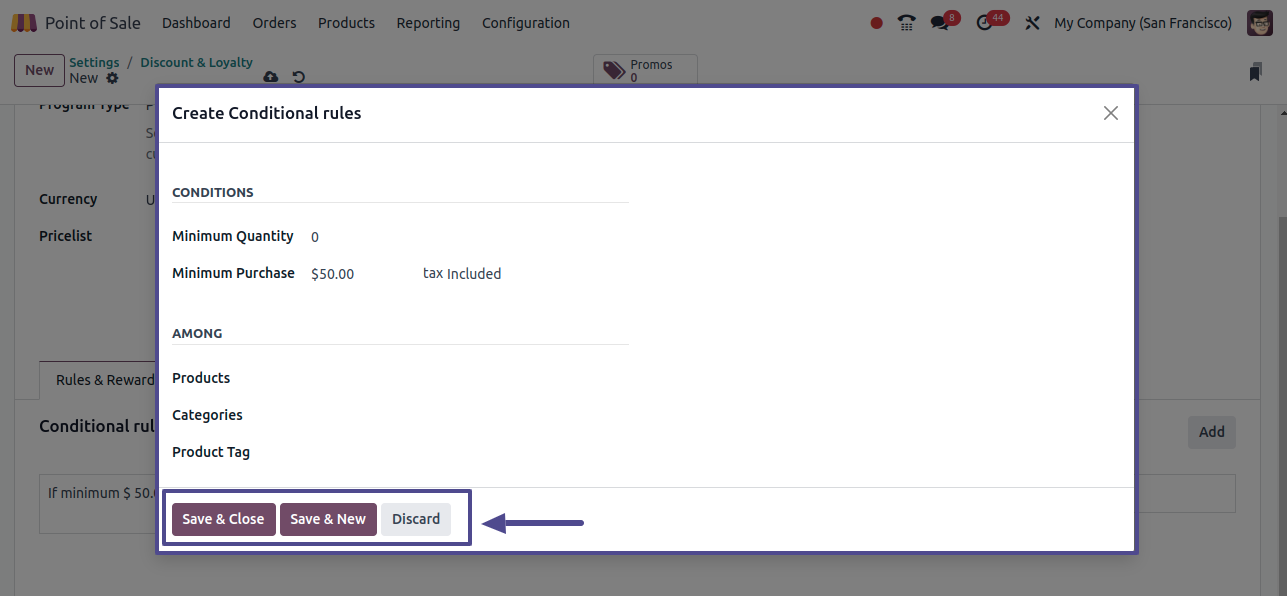Viewport: 1287px width, 596px height.
Task: Click the AMONG section heading
Action: tap(197, 333)
